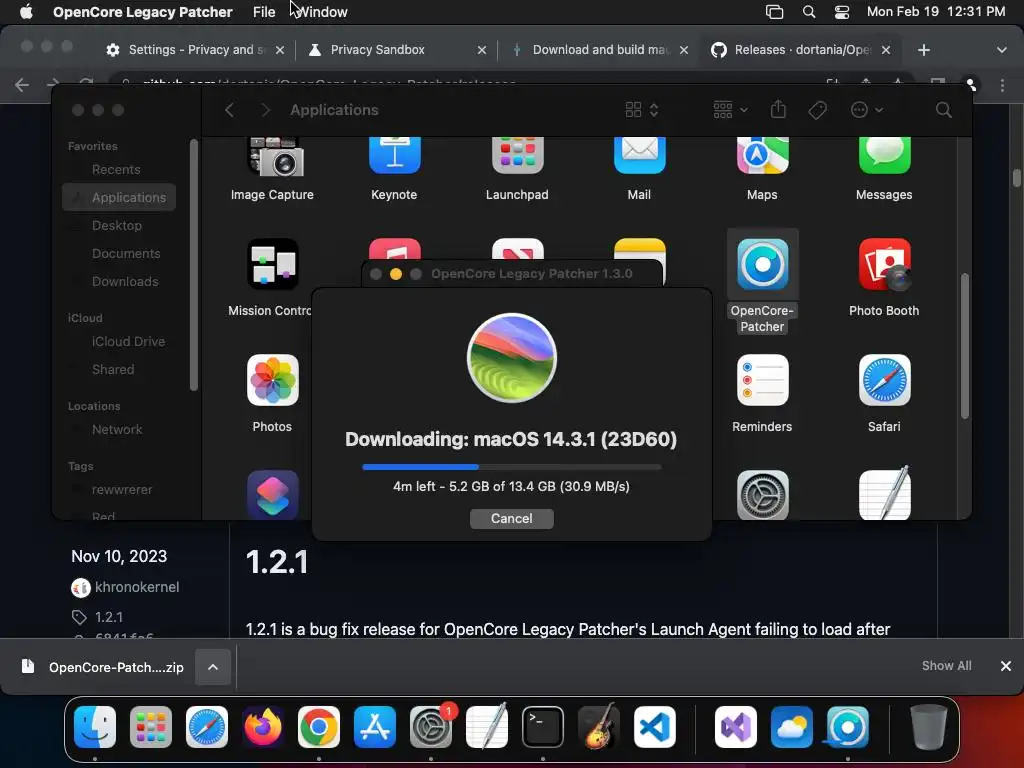Switch to Settings - Privacy Chrome tab
The image size is (1024, 768).
(x=195, y=50)
